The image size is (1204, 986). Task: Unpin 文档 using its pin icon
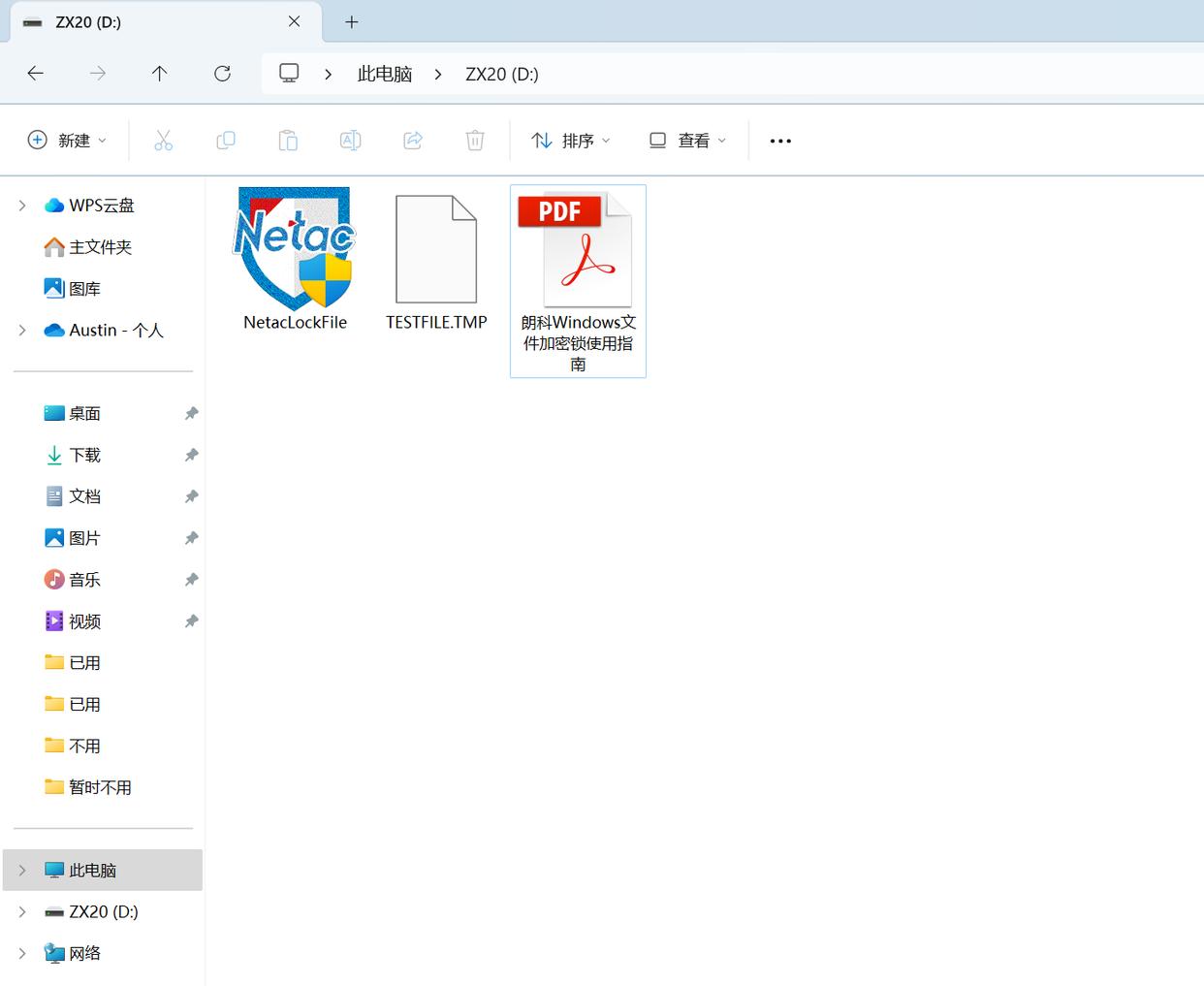[x=191, y=496]
